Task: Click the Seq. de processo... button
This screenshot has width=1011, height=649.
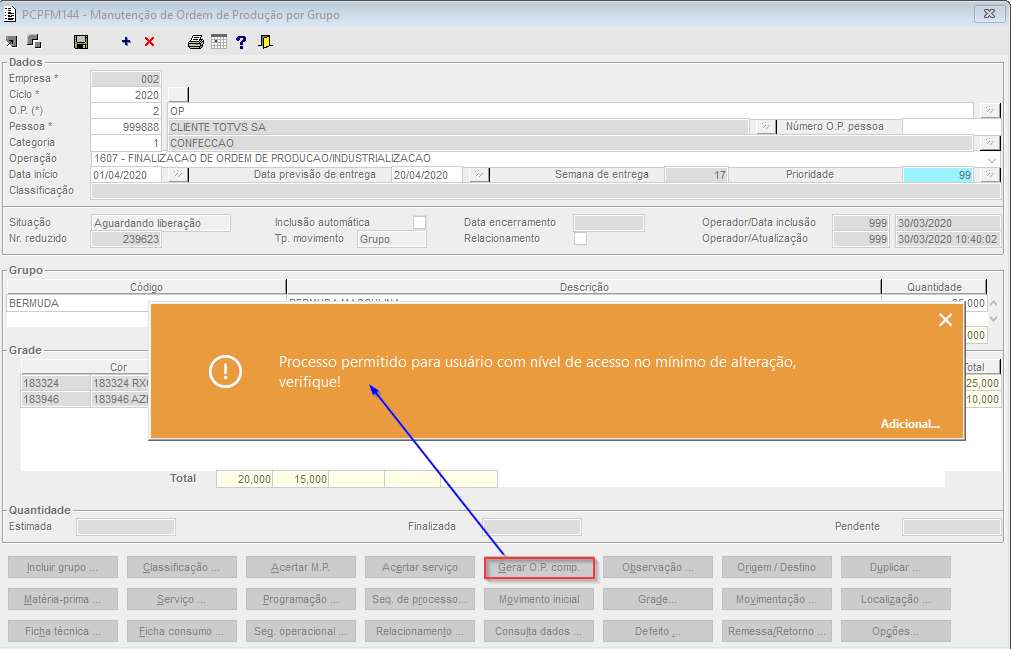Action: tap(420, 599)
